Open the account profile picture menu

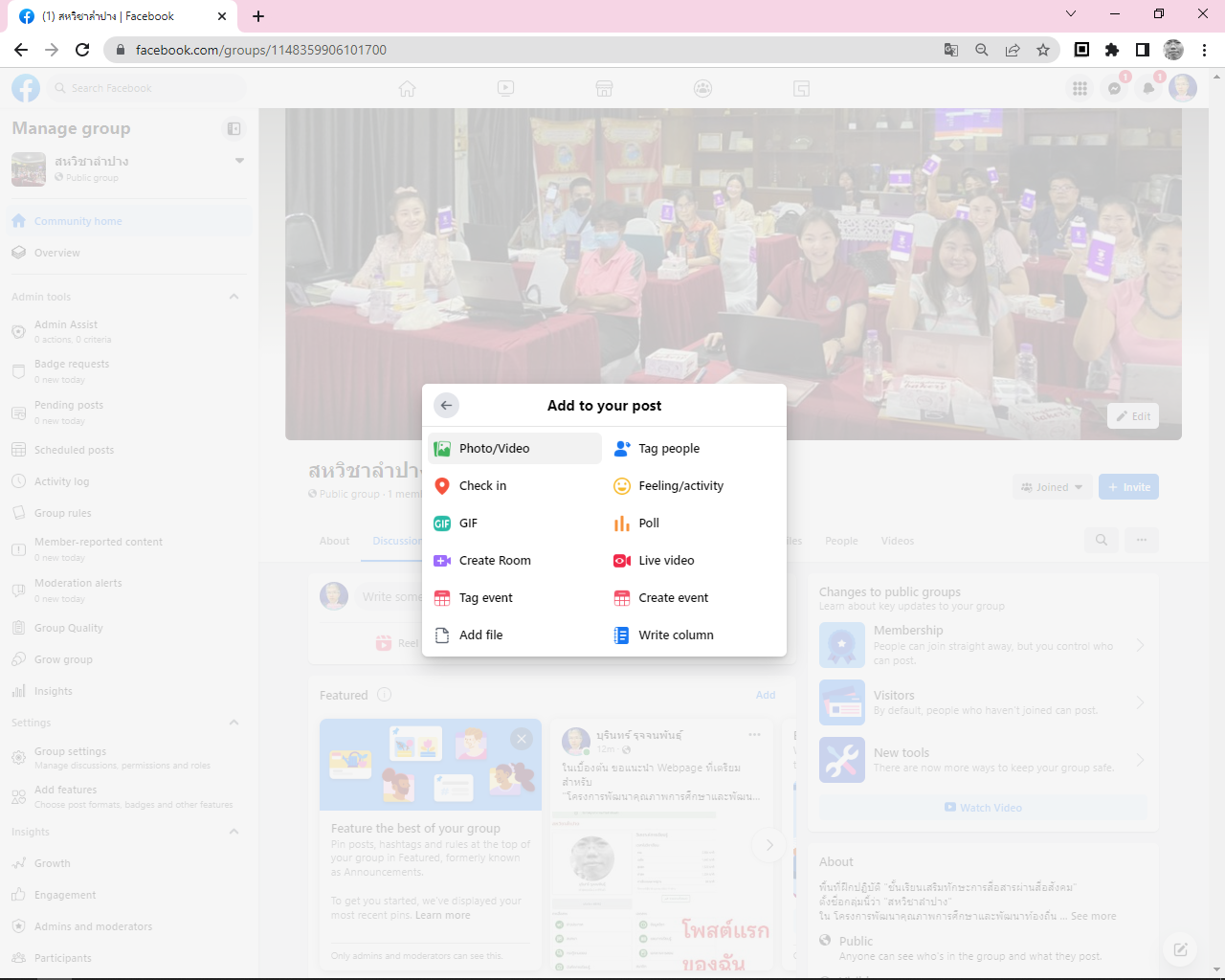pyautogui.click(x=1183, y=88)
